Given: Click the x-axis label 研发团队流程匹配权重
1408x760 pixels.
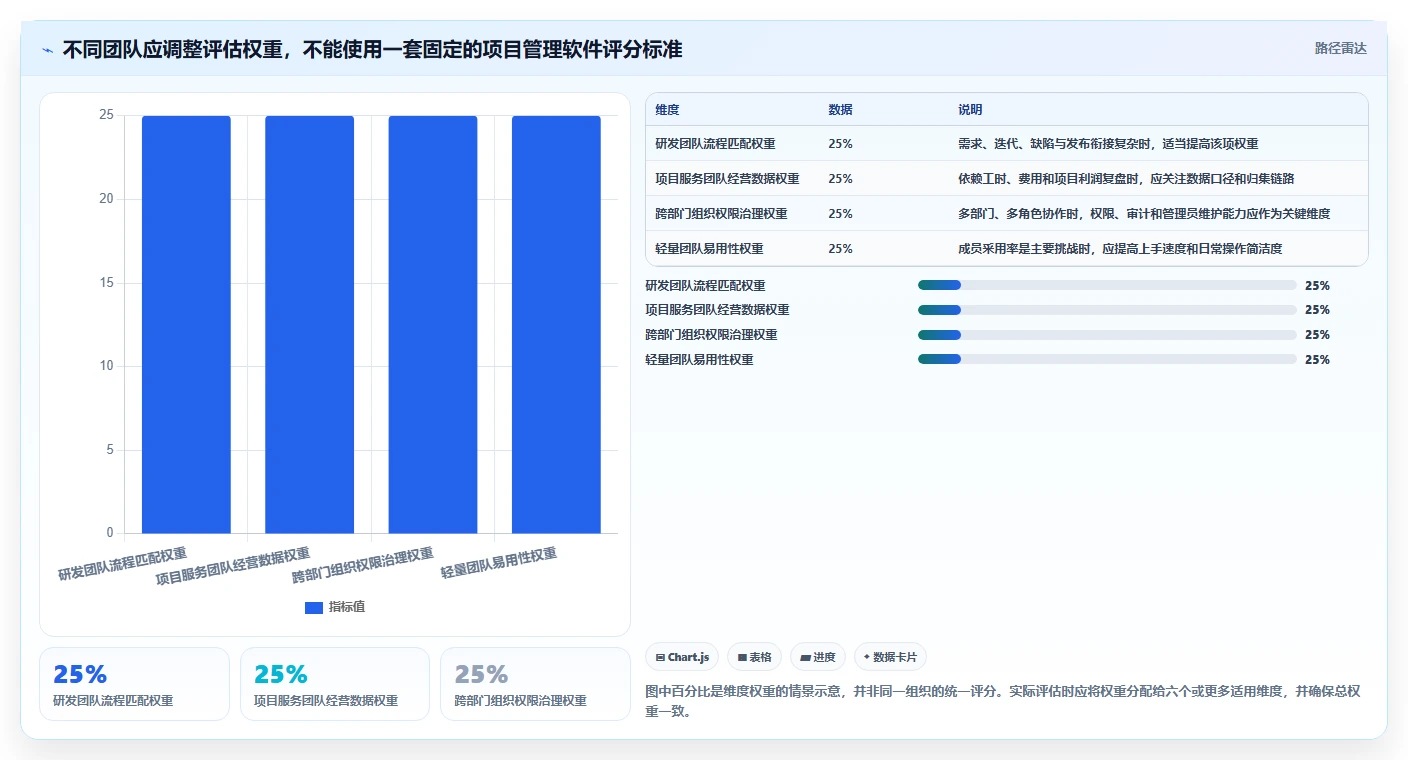Looking at the screenshot, I should tap(122, 564).
